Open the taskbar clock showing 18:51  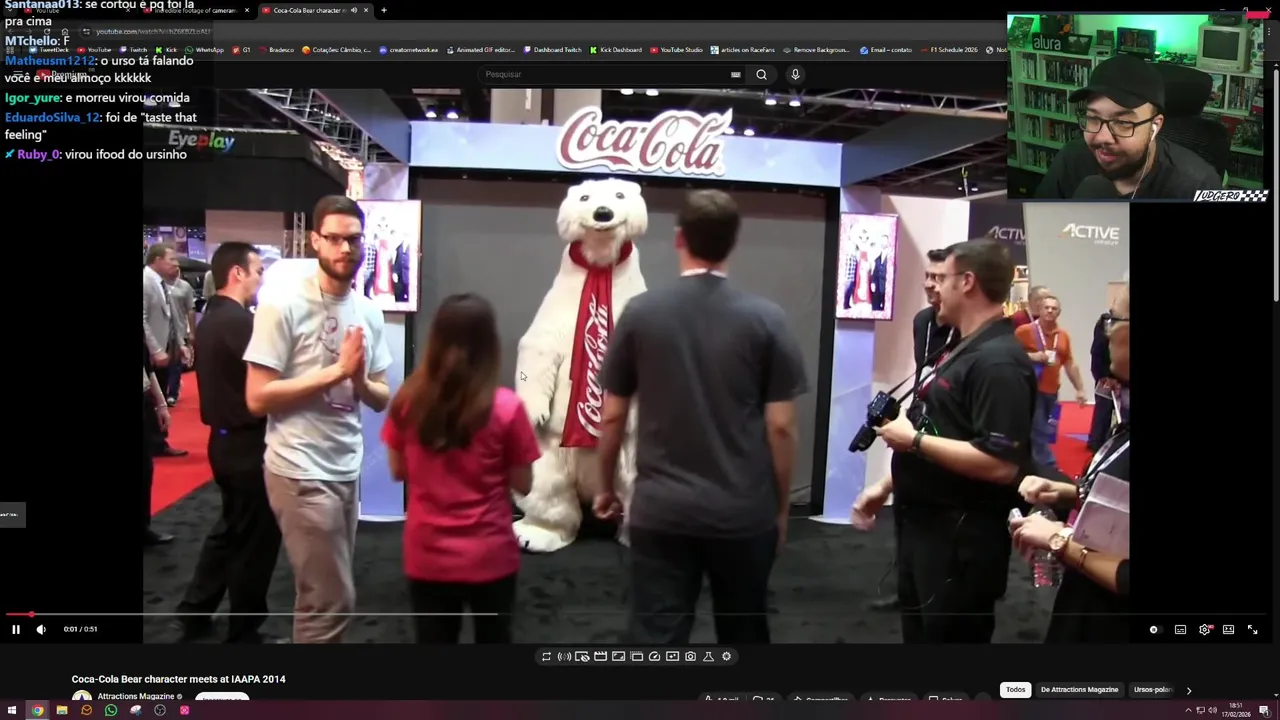tap(1237, 710)
